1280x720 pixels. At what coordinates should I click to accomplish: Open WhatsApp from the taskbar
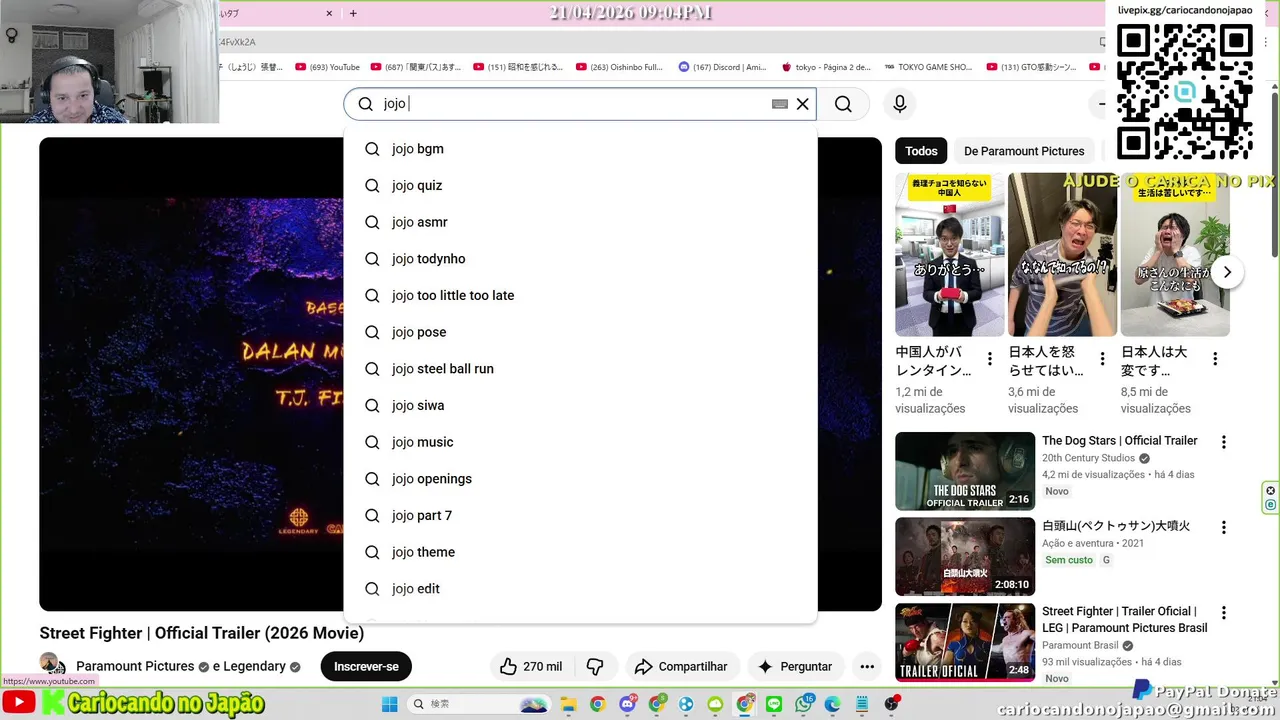[x=803, y=704]
